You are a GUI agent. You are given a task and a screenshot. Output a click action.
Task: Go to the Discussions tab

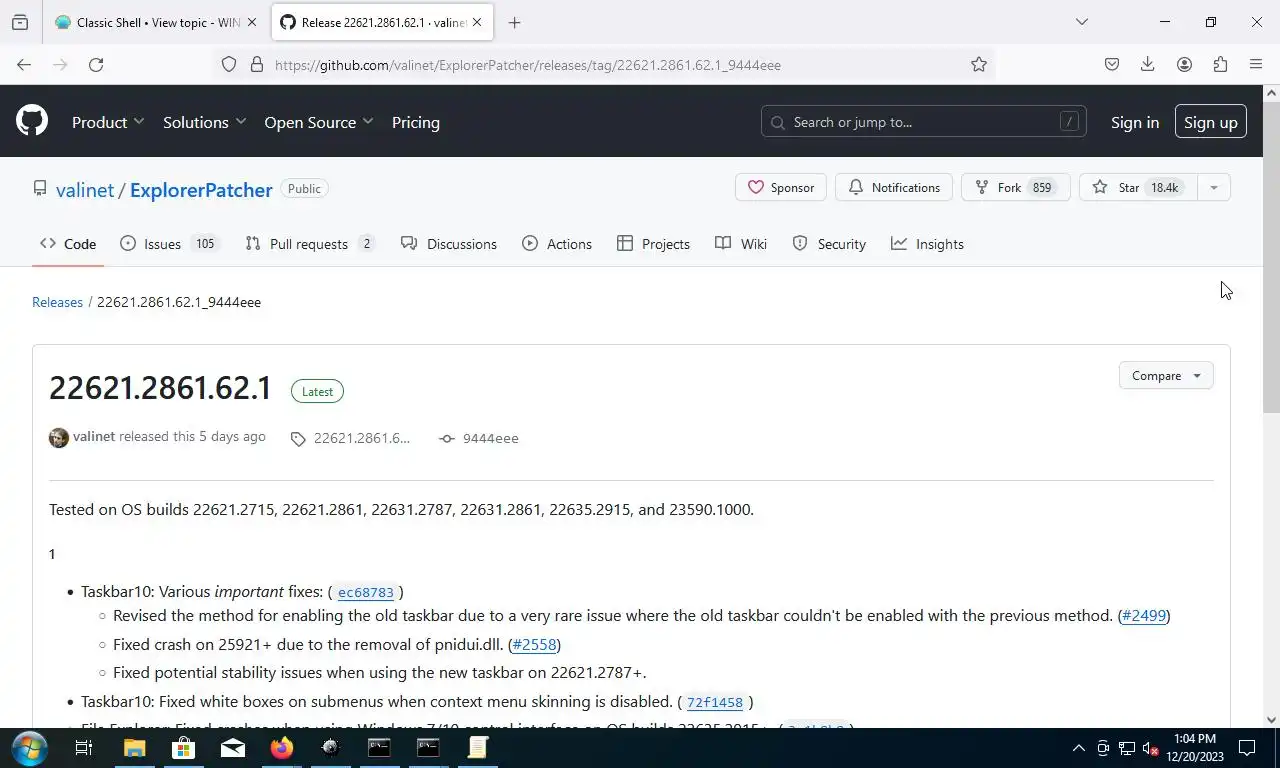tap(449, 244)
